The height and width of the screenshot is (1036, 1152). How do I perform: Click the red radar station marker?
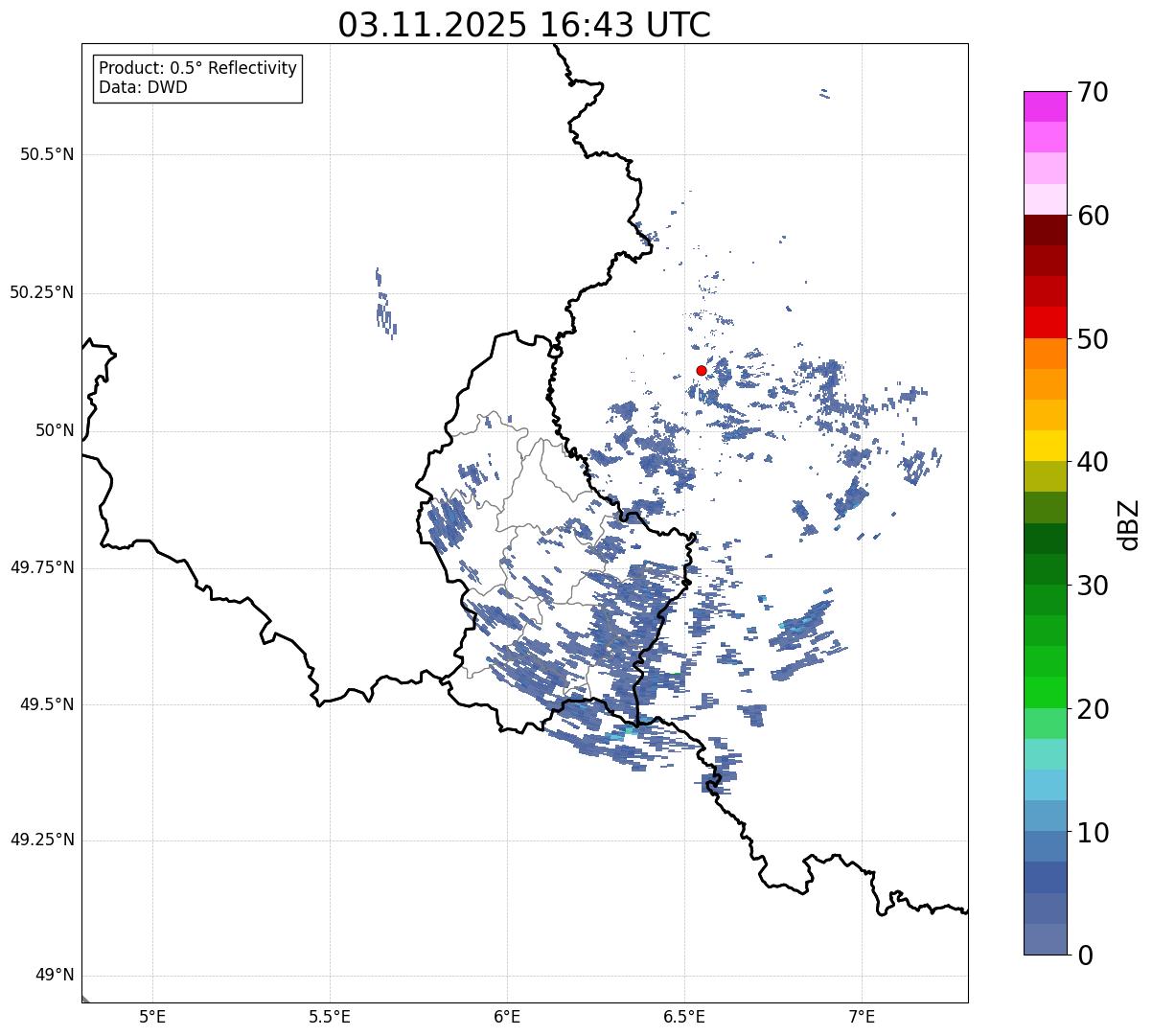coord(702,370)
